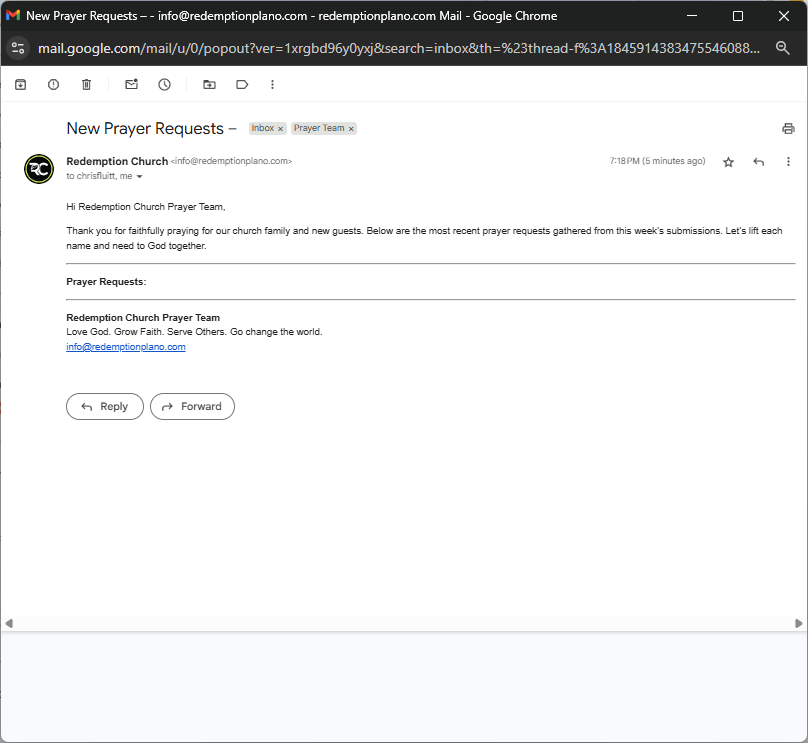Remove the Prayer Team label

pyautogui.click(x=351, y=129)
